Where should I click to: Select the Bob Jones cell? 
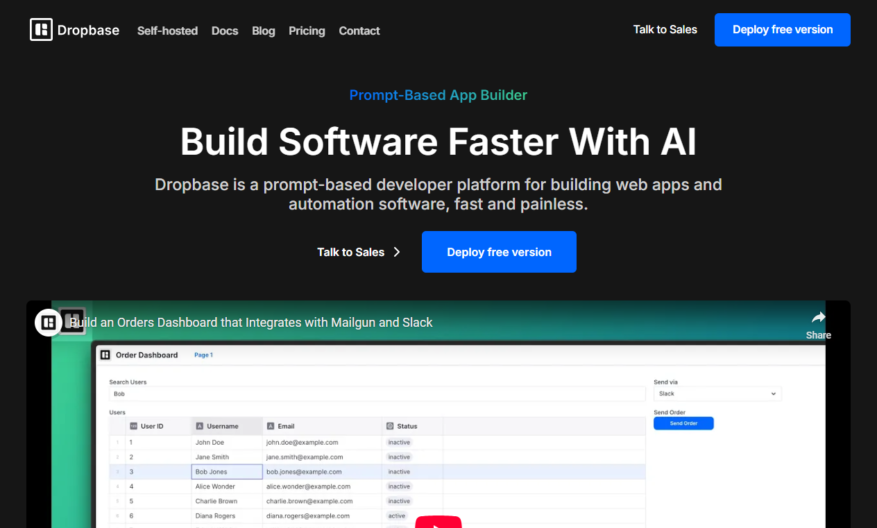click(x=227, y=472)
